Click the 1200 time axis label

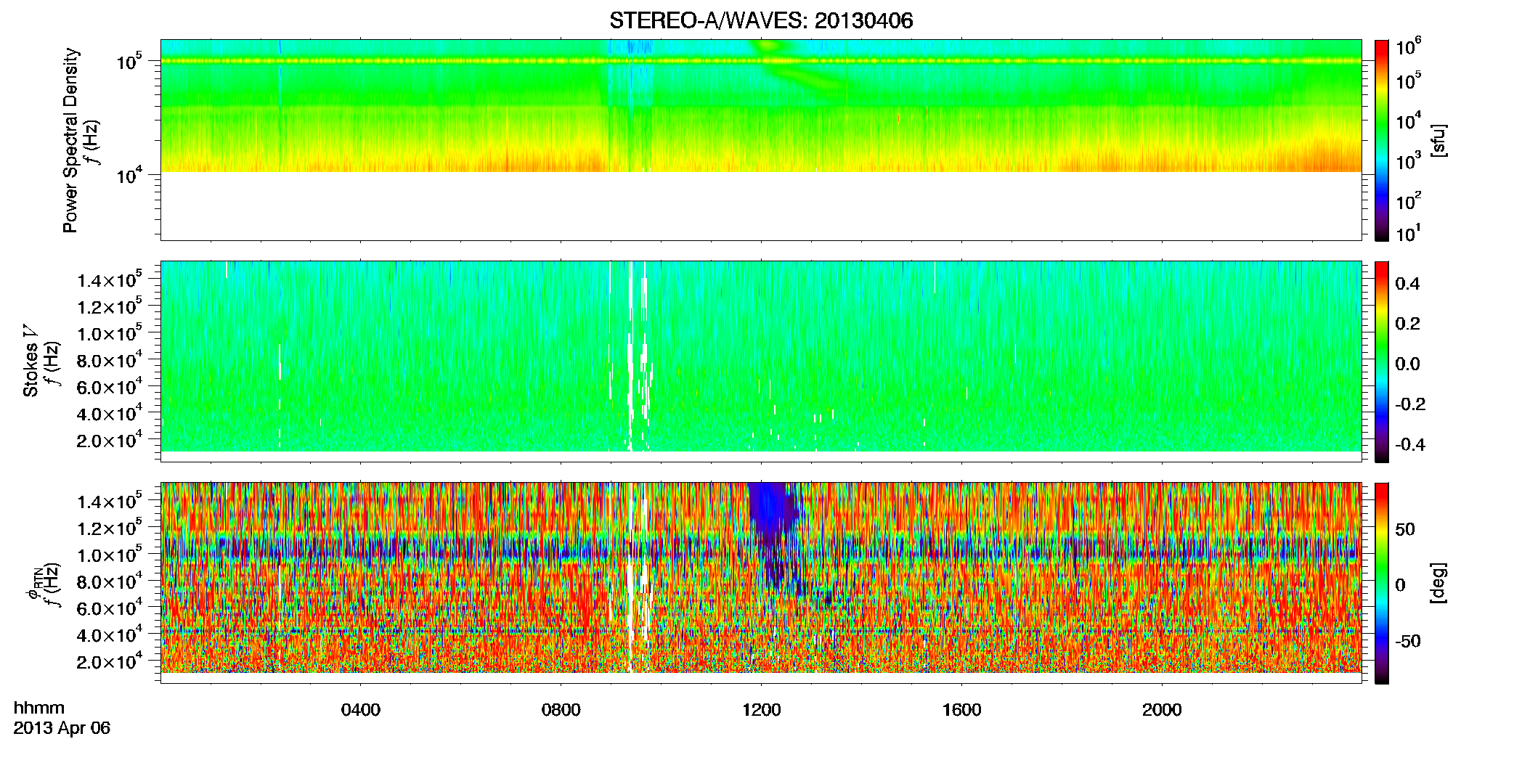762,710
